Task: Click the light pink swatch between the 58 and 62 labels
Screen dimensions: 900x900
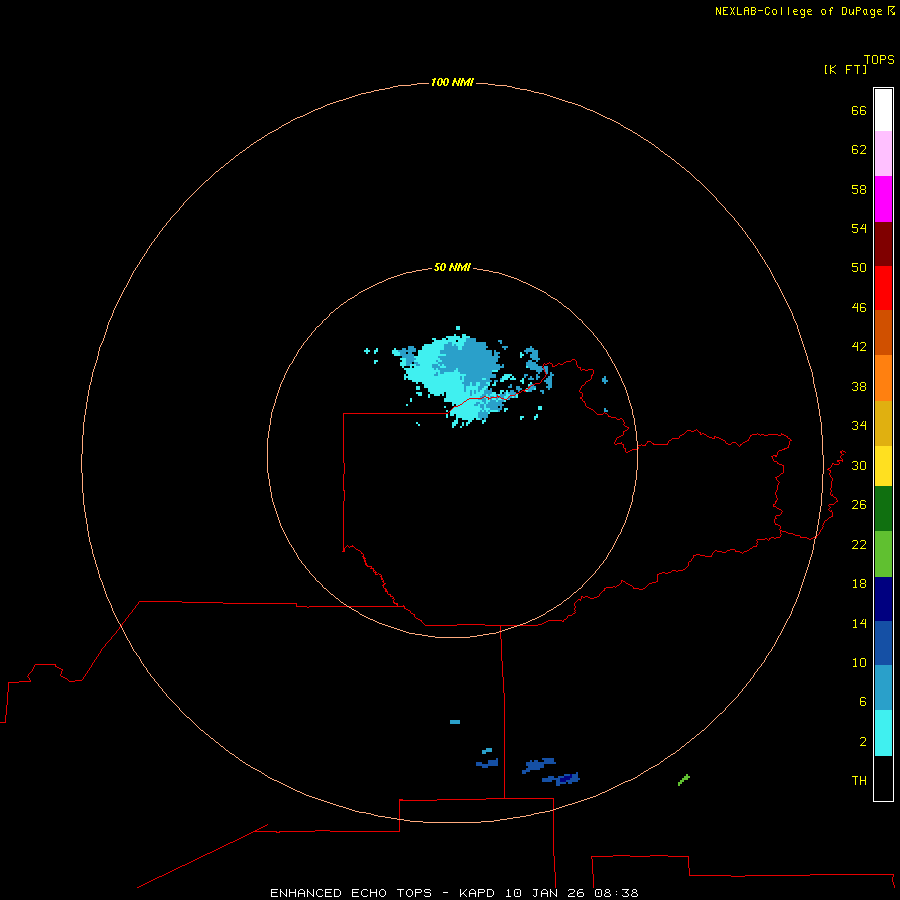Action: [883, 153]
